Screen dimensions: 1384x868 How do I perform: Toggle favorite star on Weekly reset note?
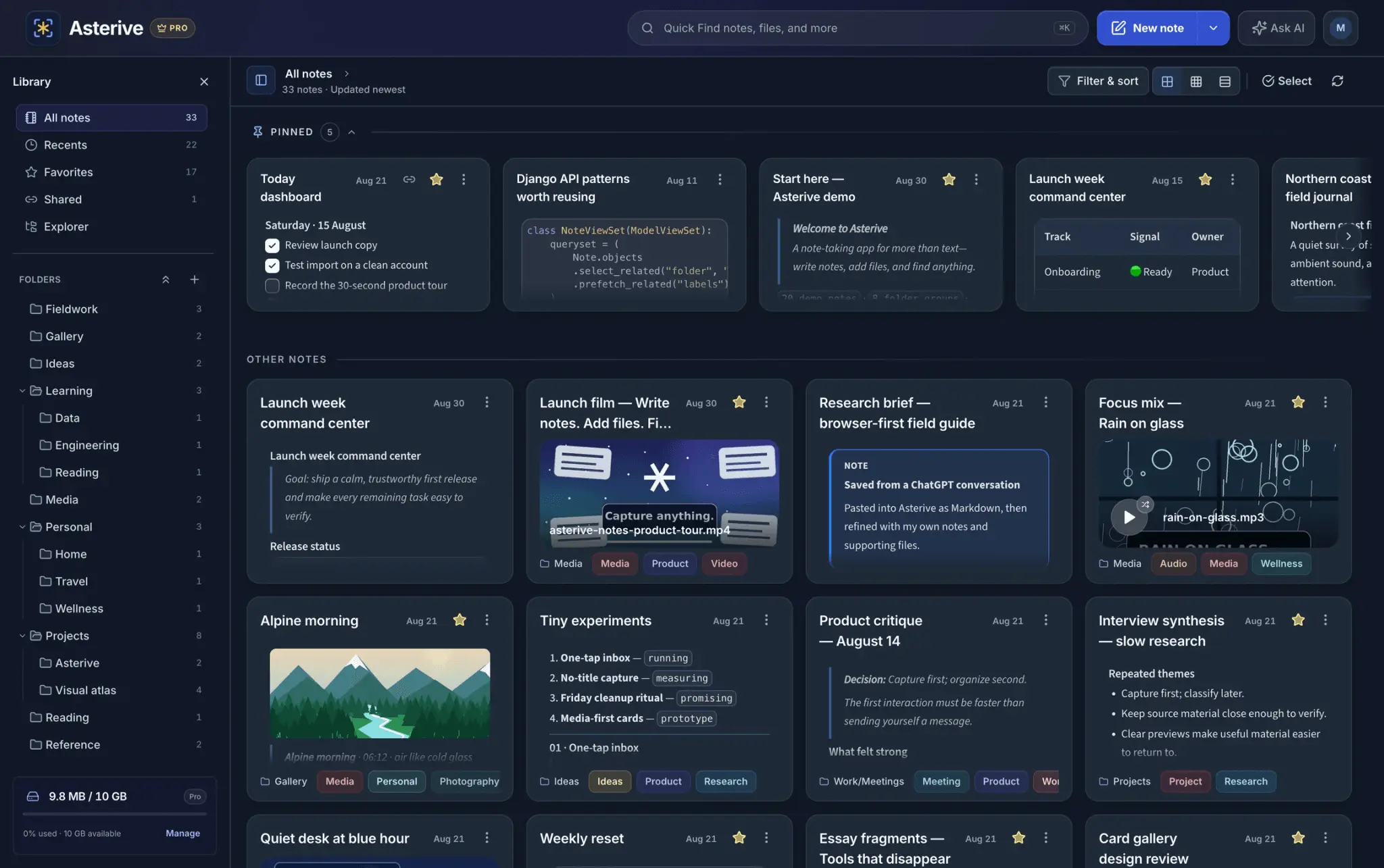(x=739, y=838)
